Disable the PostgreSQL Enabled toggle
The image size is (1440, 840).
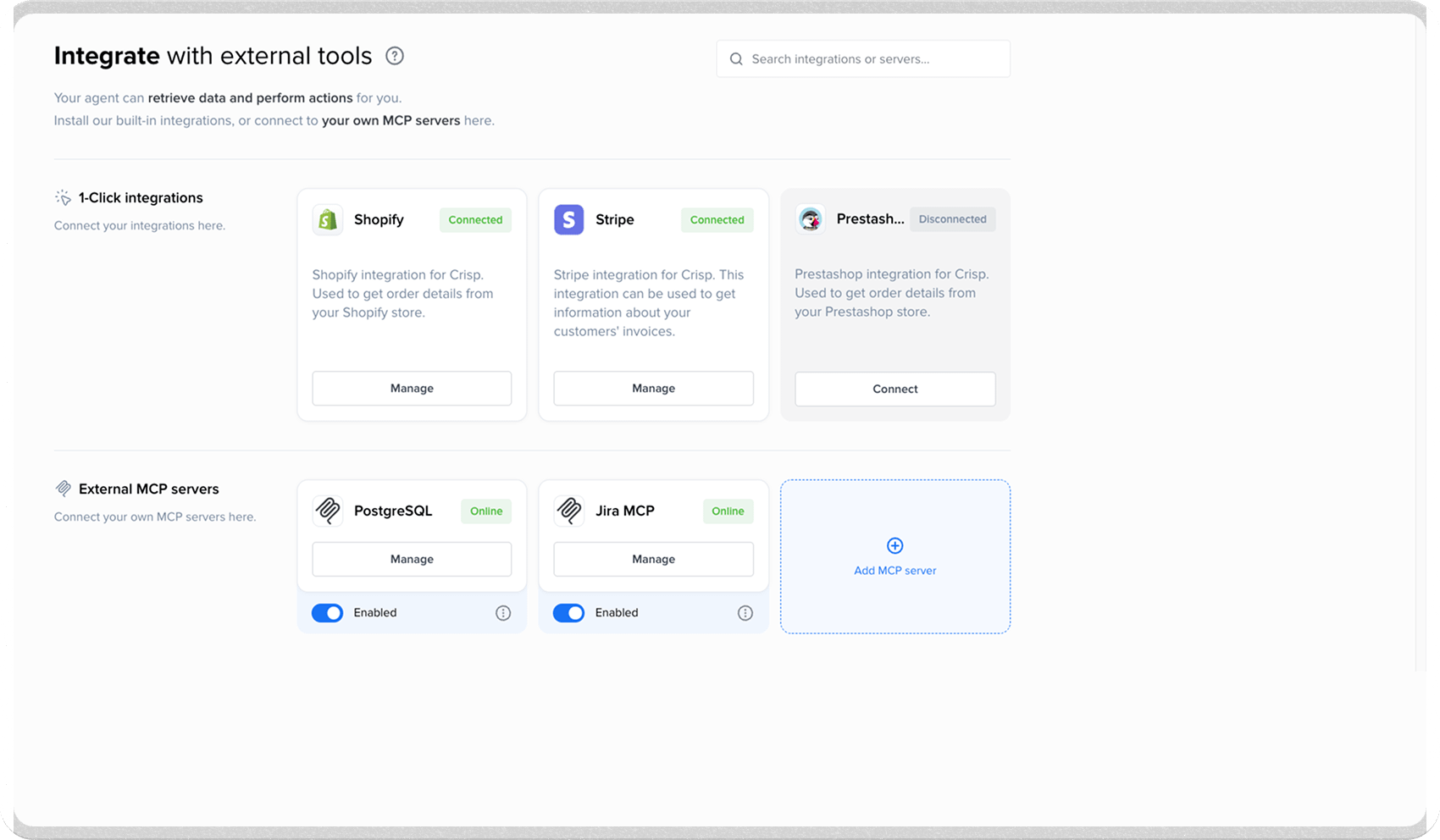point(327,612)
